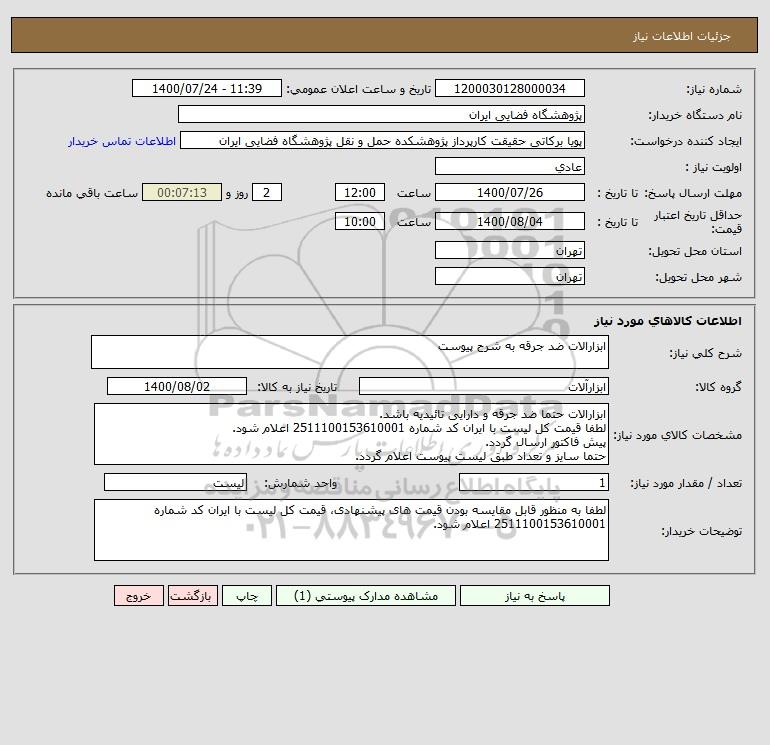Click section title اطلاعات کالاهای مورد نیاز
This screenshot has height=745, width=770.
tap(668, 321)
